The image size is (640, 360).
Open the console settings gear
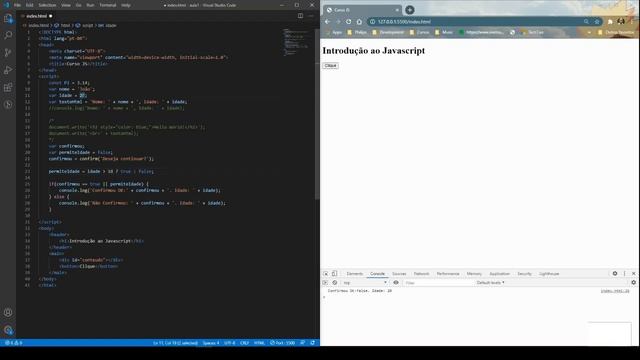[633, 282]
